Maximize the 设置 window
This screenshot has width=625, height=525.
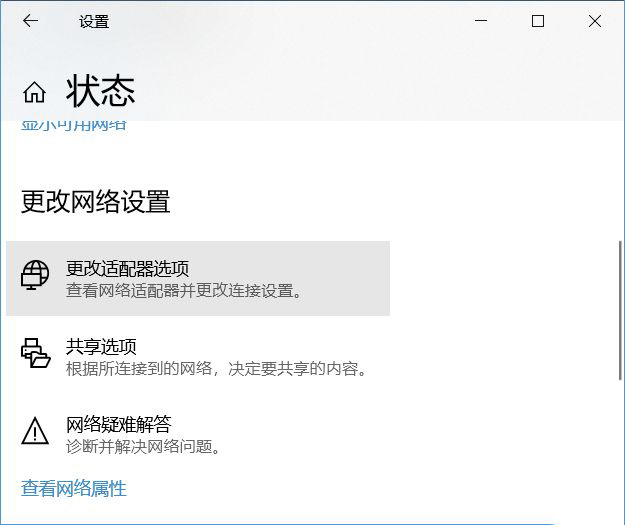point(538,21)
